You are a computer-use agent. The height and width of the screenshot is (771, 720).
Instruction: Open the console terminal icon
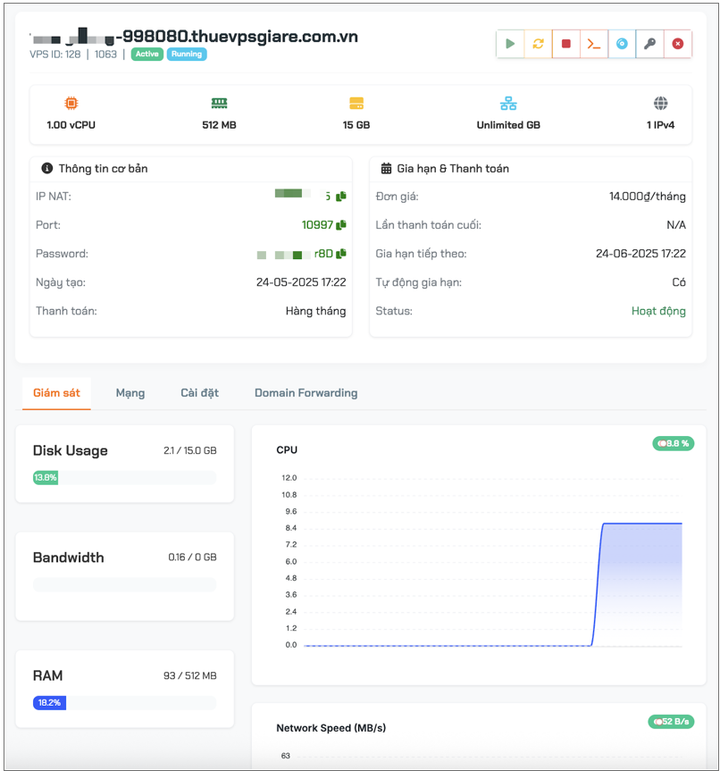click(594, 44)
